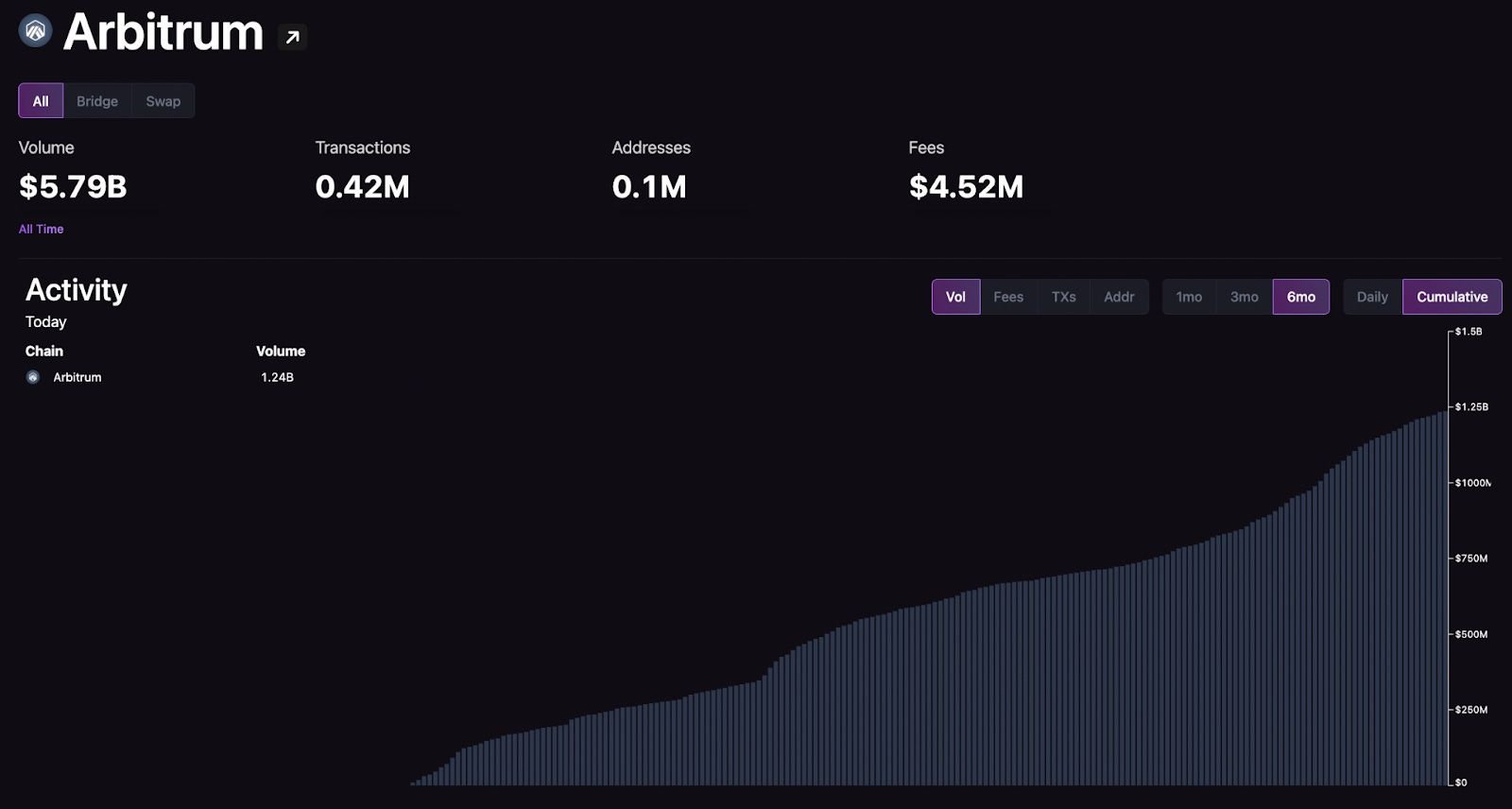Click the Transactions stat label
Image resolution: width=1512 pixels, height=809 pixels.
[363, 147]
